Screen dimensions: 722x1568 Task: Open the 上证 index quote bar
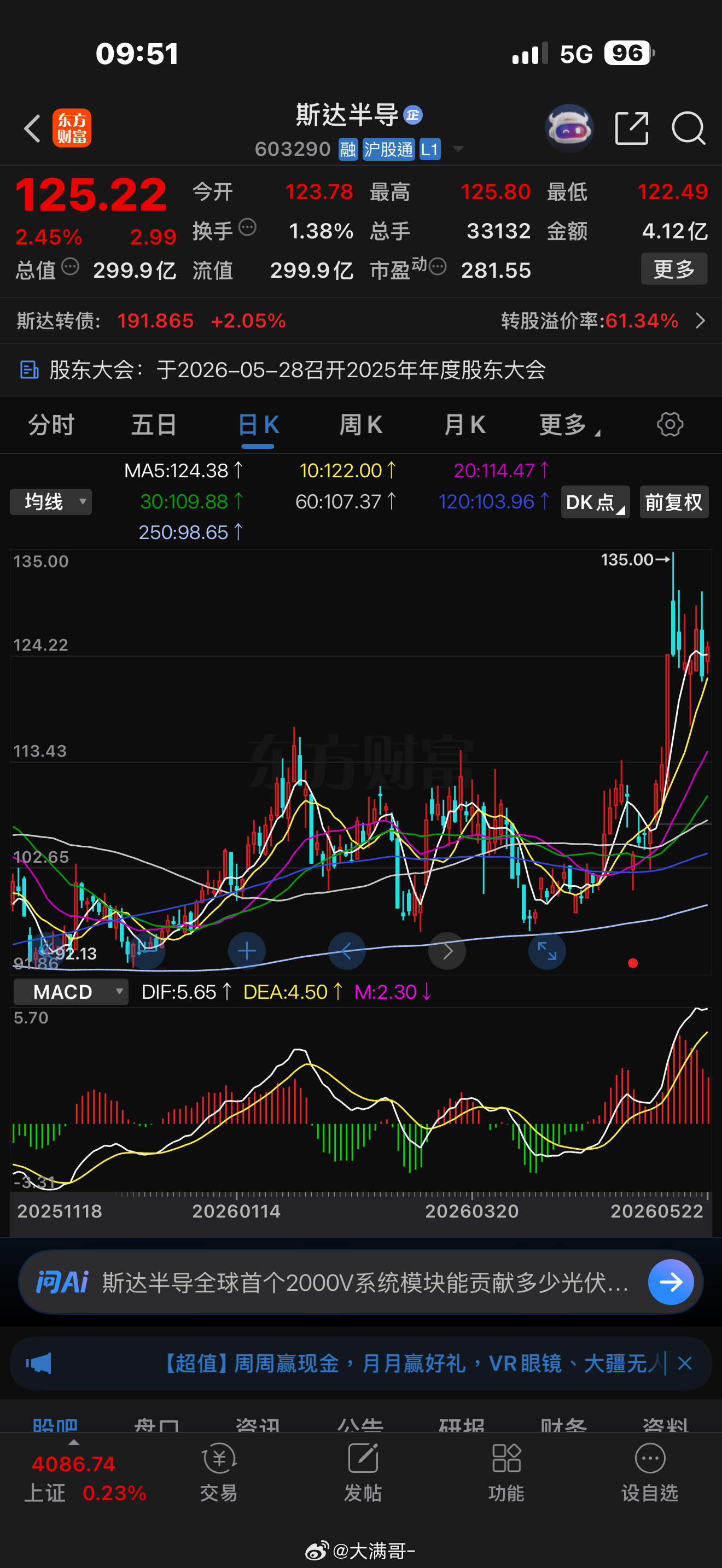point(85,1479)
